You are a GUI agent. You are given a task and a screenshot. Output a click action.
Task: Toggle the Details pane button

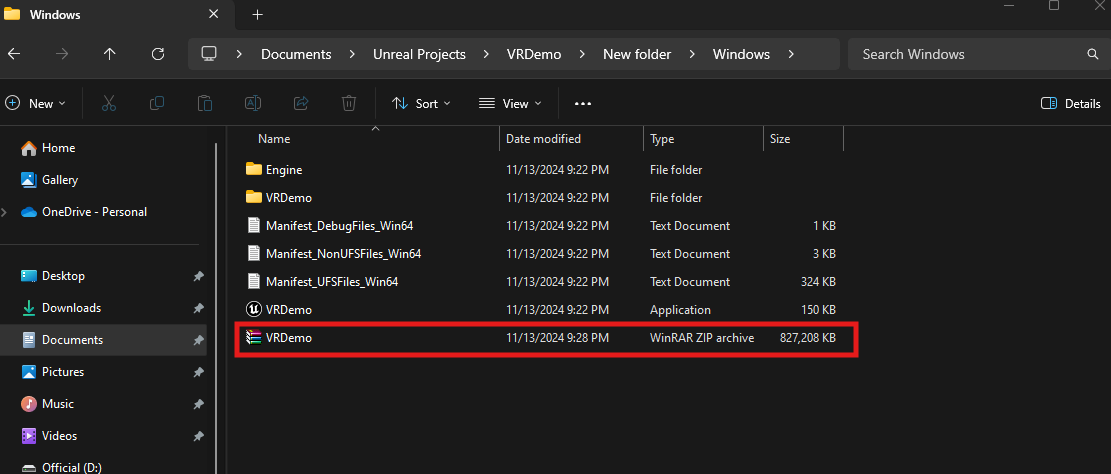(x=1071, y=103)
